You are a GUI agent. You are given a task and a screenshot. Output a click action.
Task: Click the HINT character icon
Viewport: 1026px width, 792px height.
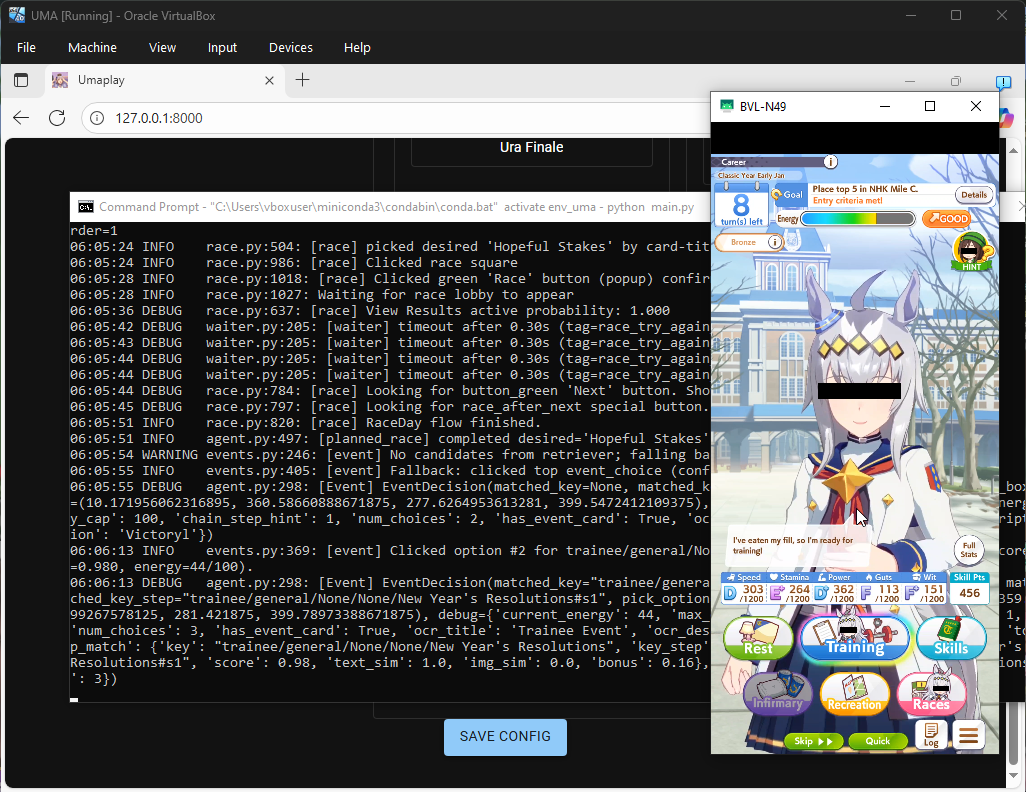(971, 251)
